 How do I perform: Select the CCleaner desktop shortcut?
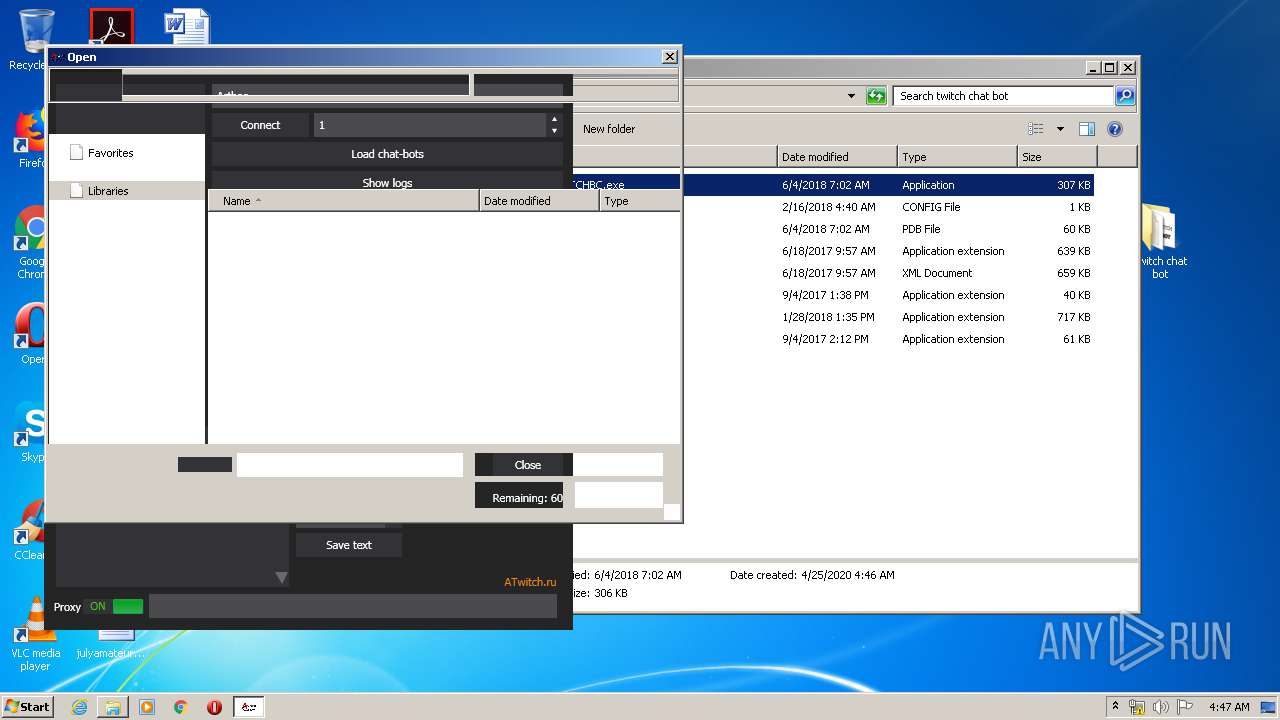[x=30, y=530]
